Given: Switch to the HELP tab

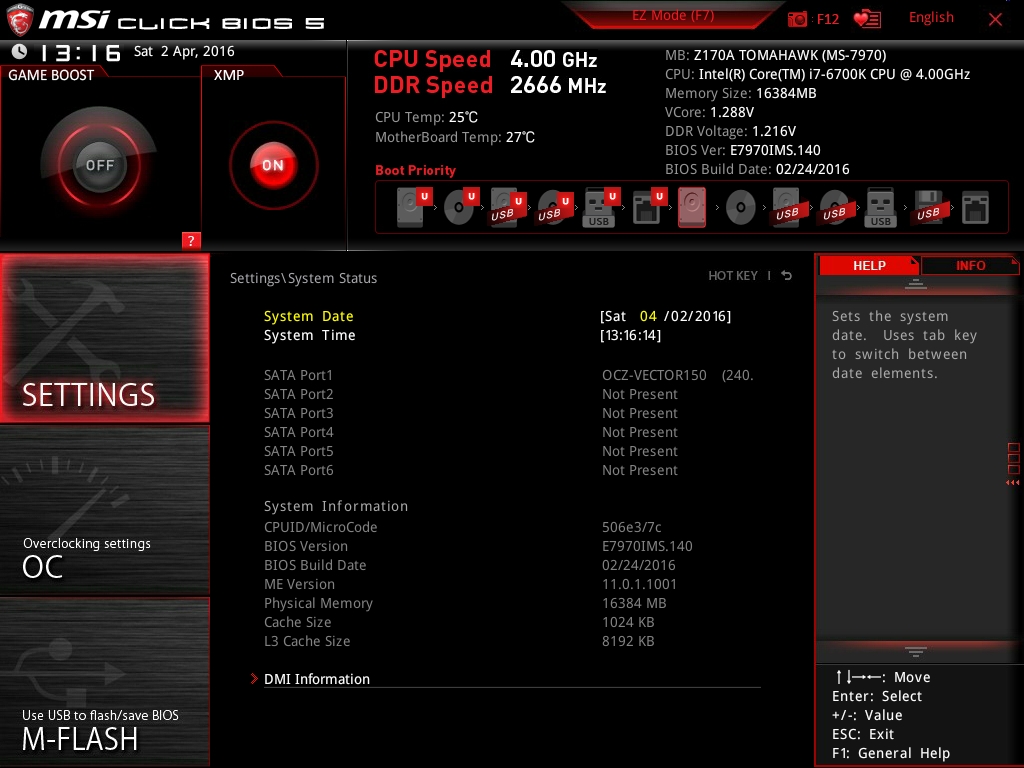Looking at the screenshot, I should tap(869, 265).
